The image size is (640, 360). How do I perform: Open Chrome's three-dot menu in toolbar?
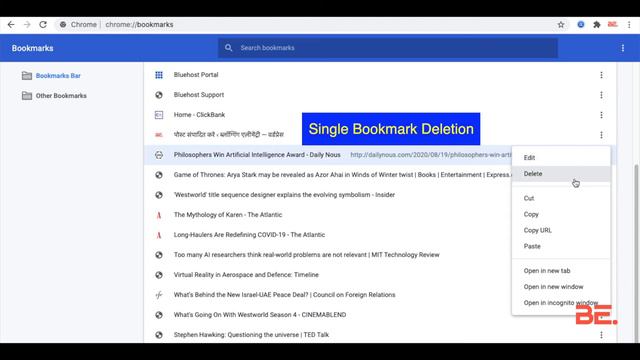(x=629, y=24)
